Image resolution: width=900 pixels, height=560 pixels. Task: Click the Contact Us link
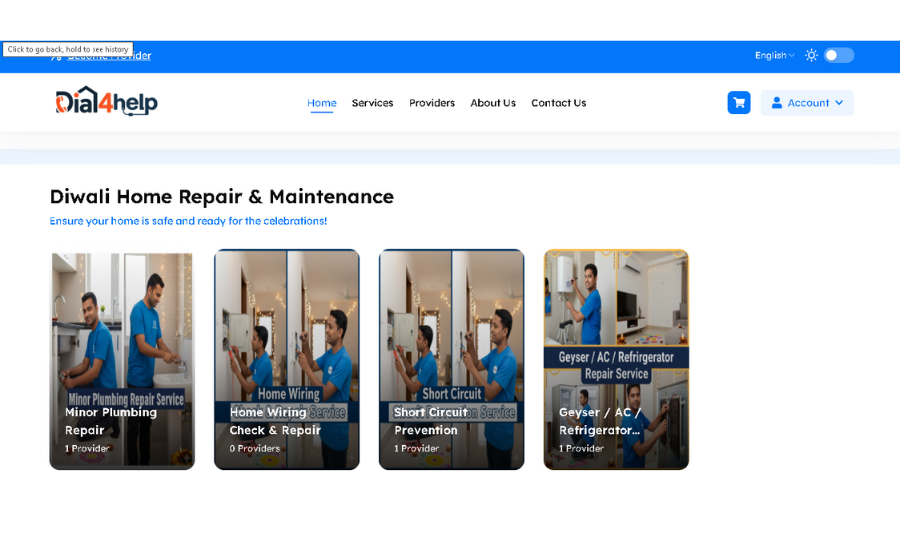pos(558,103)
